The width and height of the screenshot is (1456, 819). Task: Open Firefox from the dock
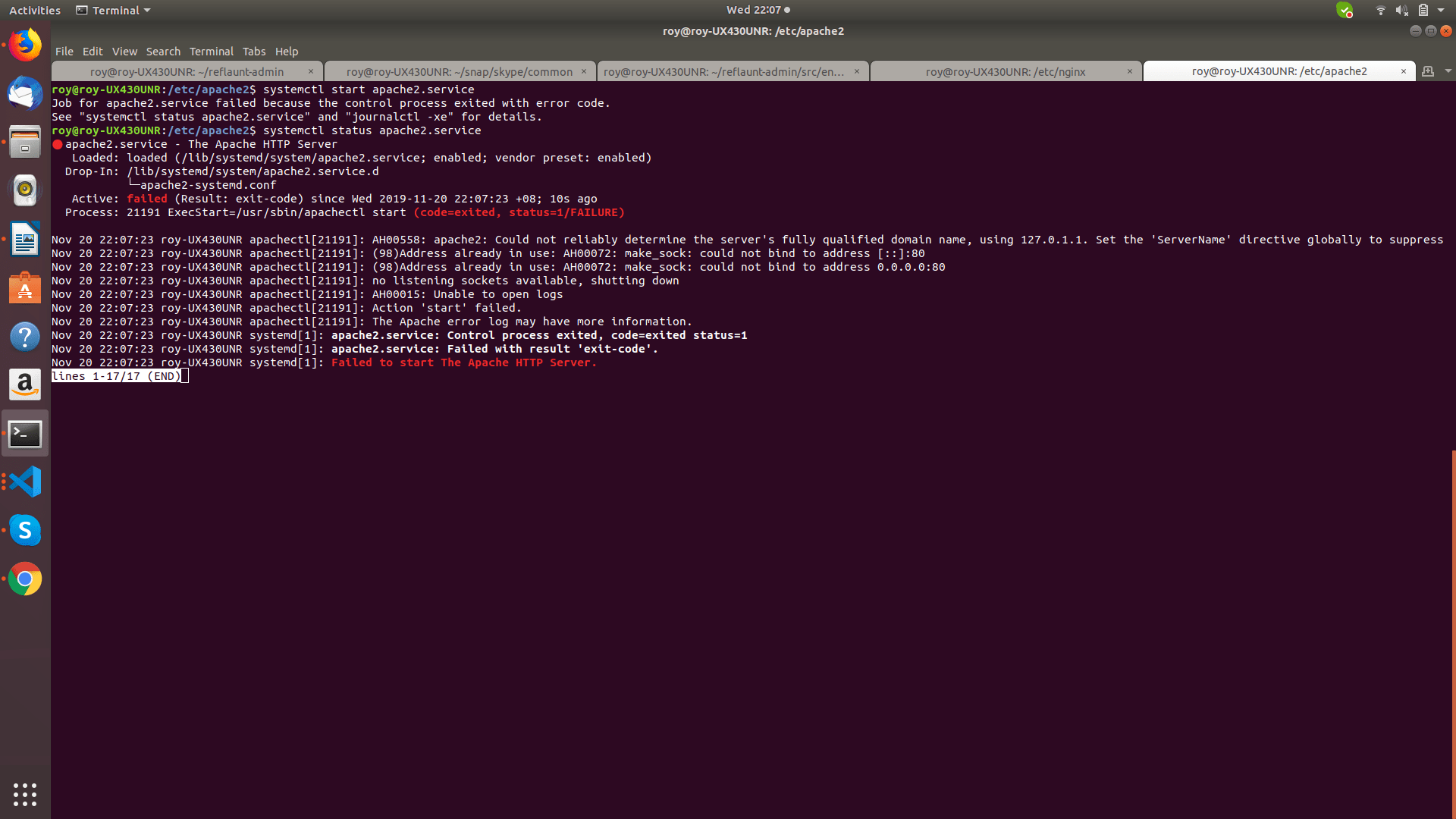[x=25, y=45]
